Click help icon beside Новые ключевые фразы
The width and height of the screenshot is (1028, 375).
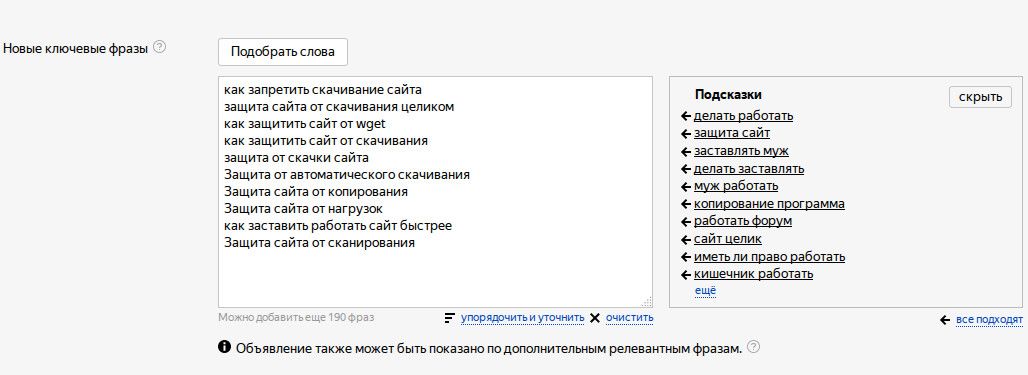tap(159, 47)
